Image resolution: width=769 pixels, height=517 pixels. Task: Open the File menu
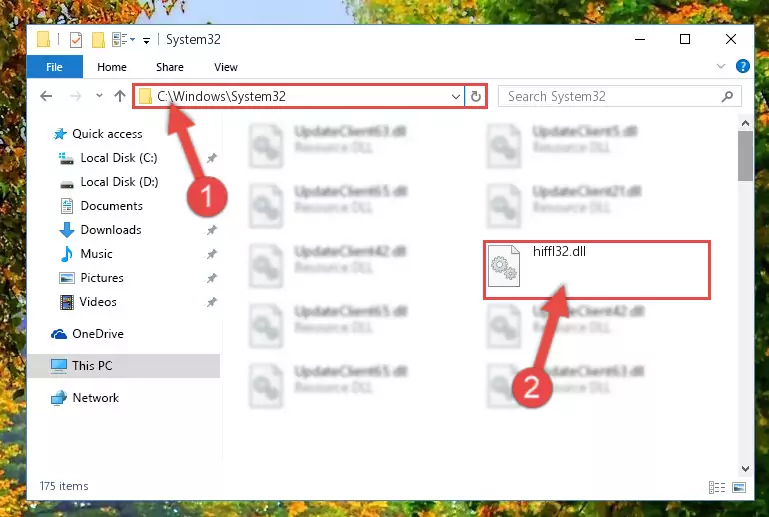pos(54,67)
